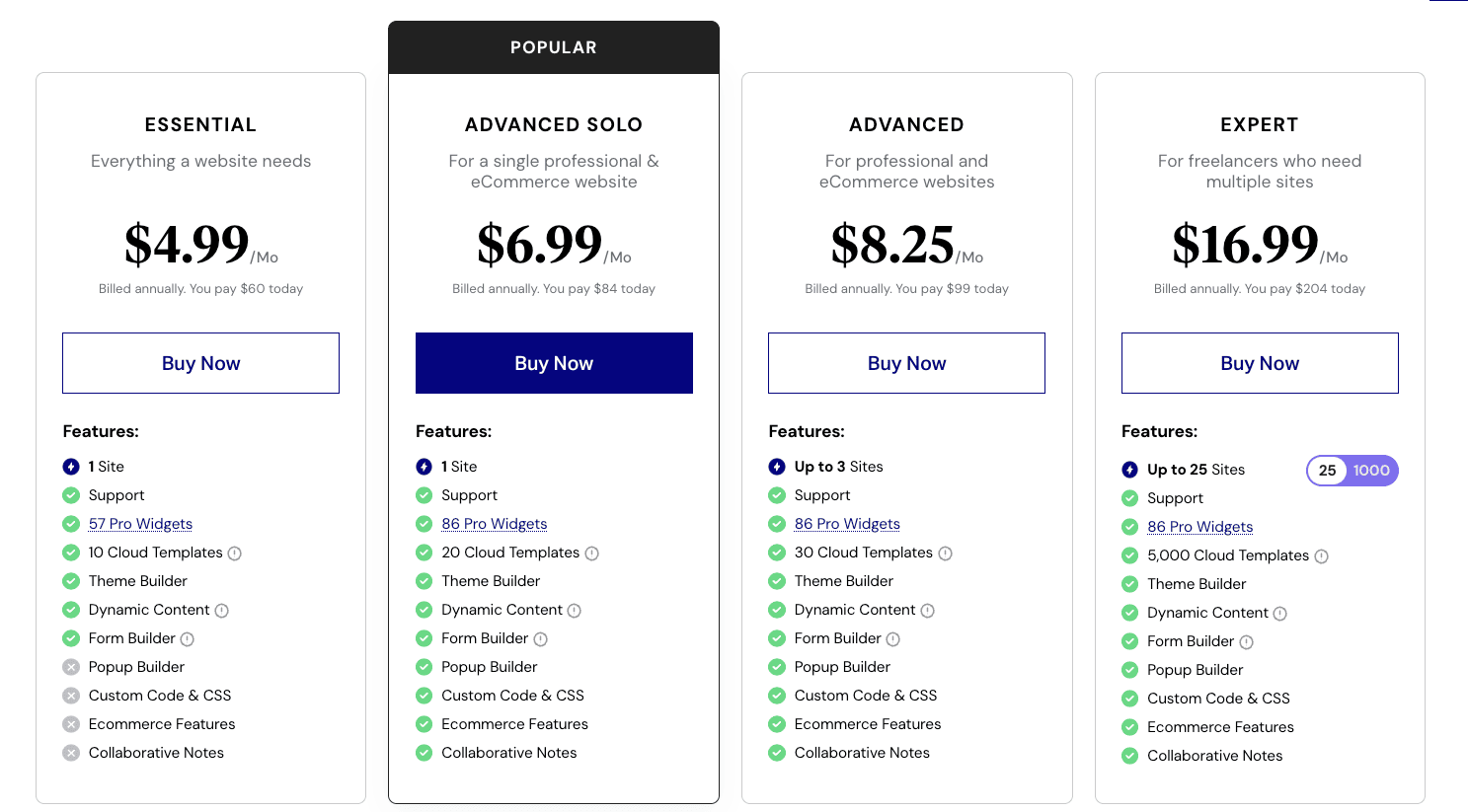Click the lightning icon beside Up to 3 Sites
The image size is (1468, 812).
(x=777, y=466)
